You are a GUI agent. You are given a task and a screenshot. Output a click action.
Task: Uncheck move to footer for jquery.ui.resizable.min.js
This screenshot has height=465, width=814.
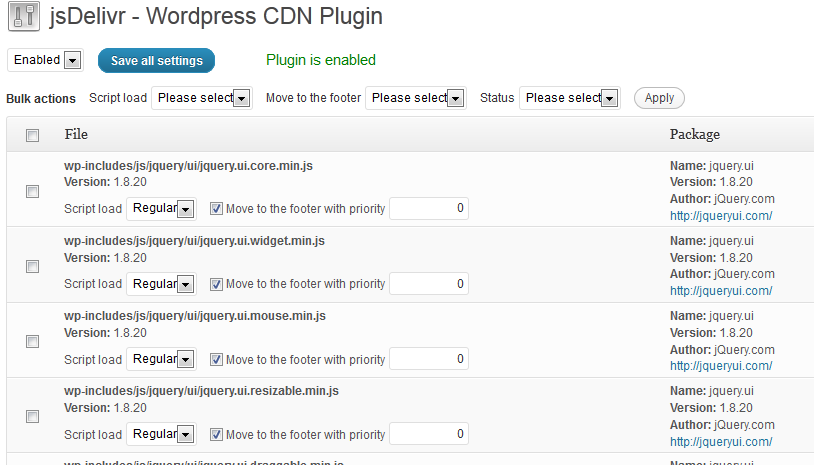point(216,434)
